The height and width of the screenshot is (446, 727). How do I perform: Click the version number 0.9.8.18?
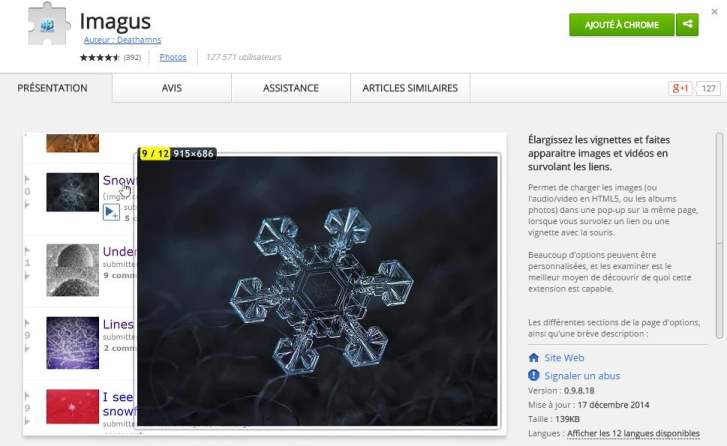[x=579, y=390]
